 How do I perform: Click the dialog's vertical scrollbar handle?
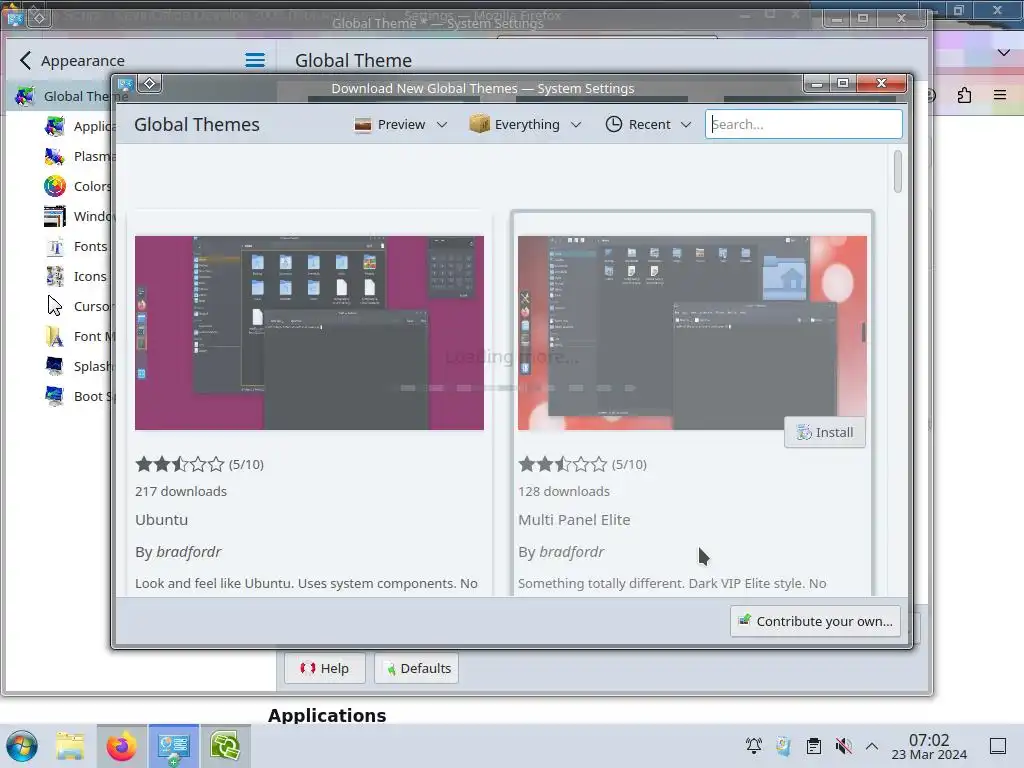[x=898, y=171]
